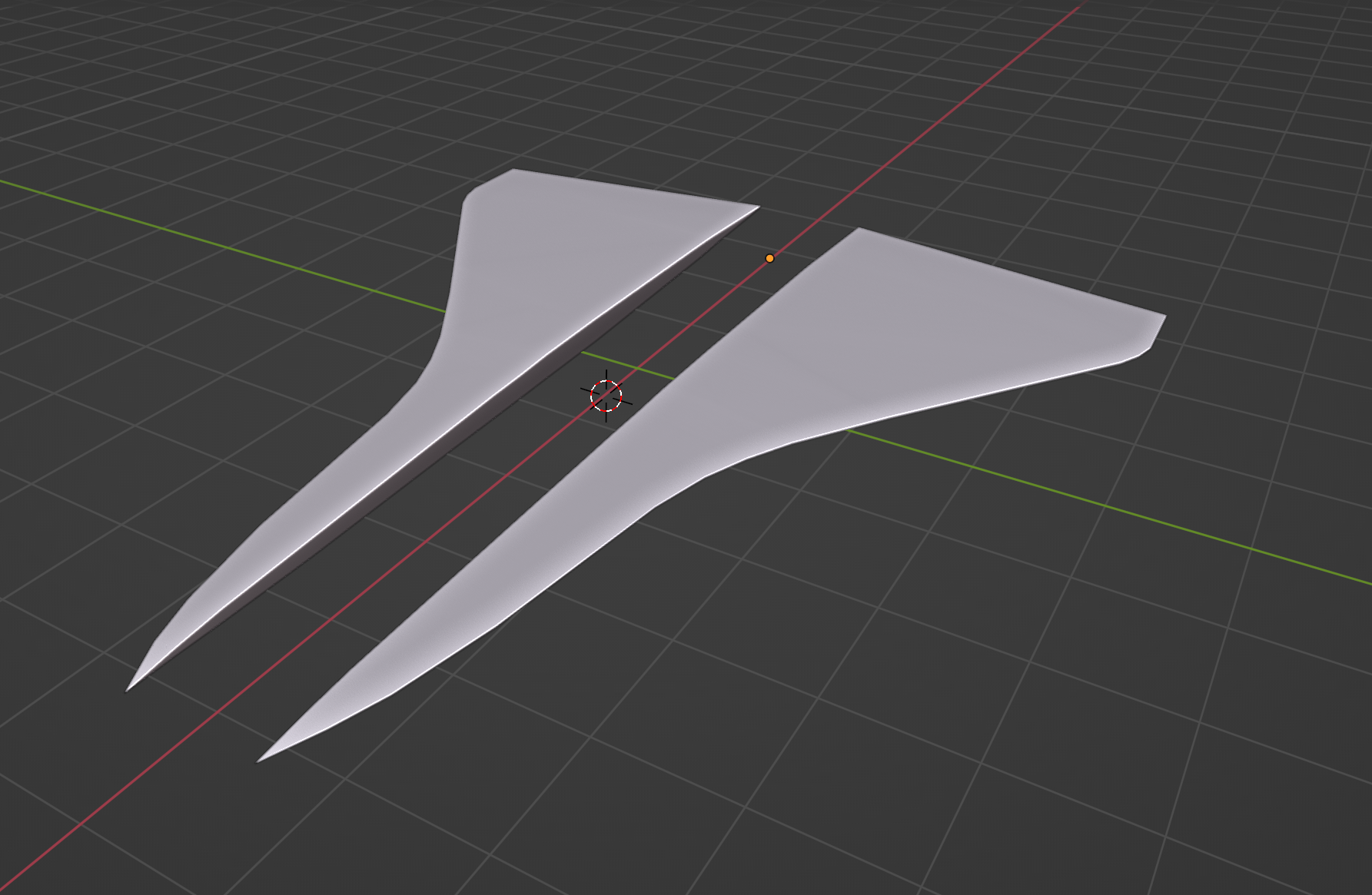Click the rounded outer corner of right wing
This screenshot has height=895, width=1372.
coord(1153,338)
